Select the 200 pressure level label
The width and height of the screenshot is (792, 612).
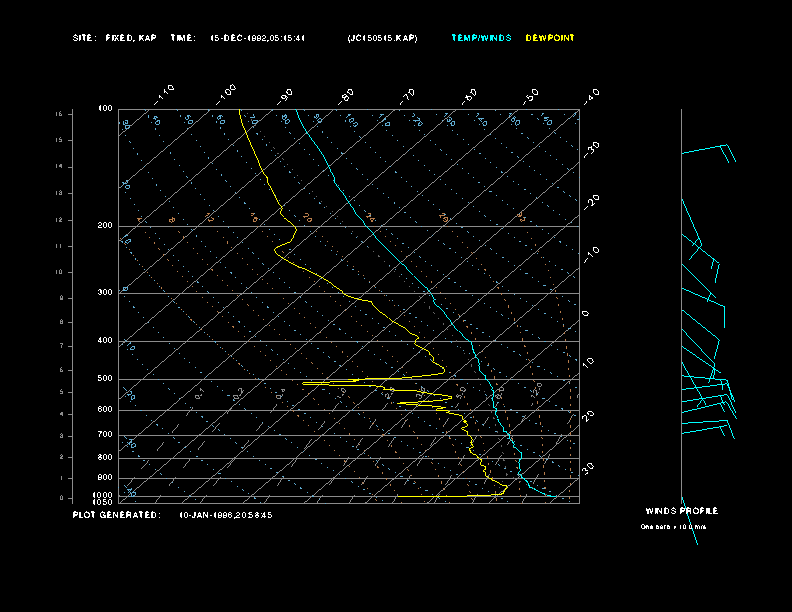[x=104, y=226]
